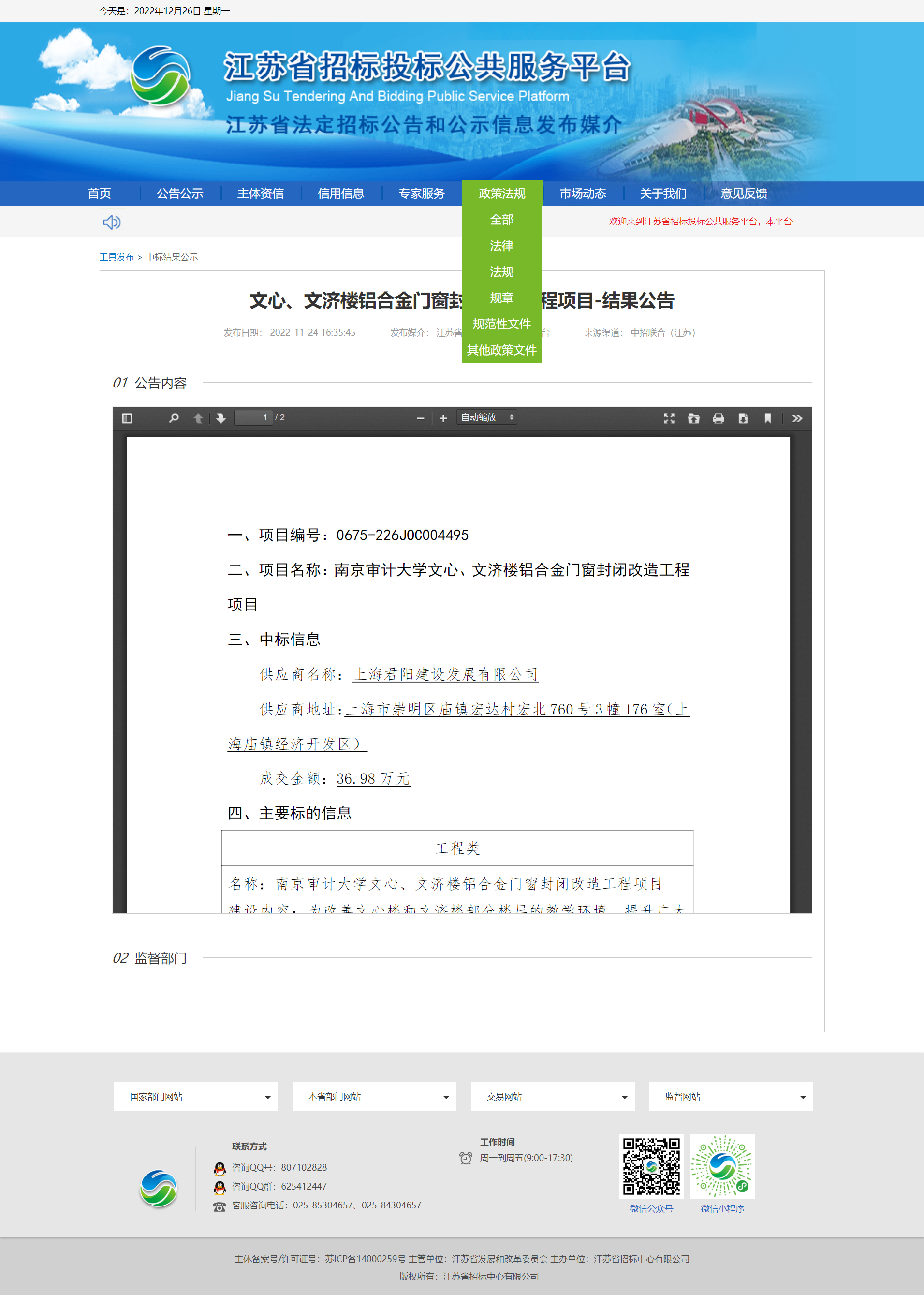
Task: Open the 政策法规 nav item
Action: click(x=502, y=194)
